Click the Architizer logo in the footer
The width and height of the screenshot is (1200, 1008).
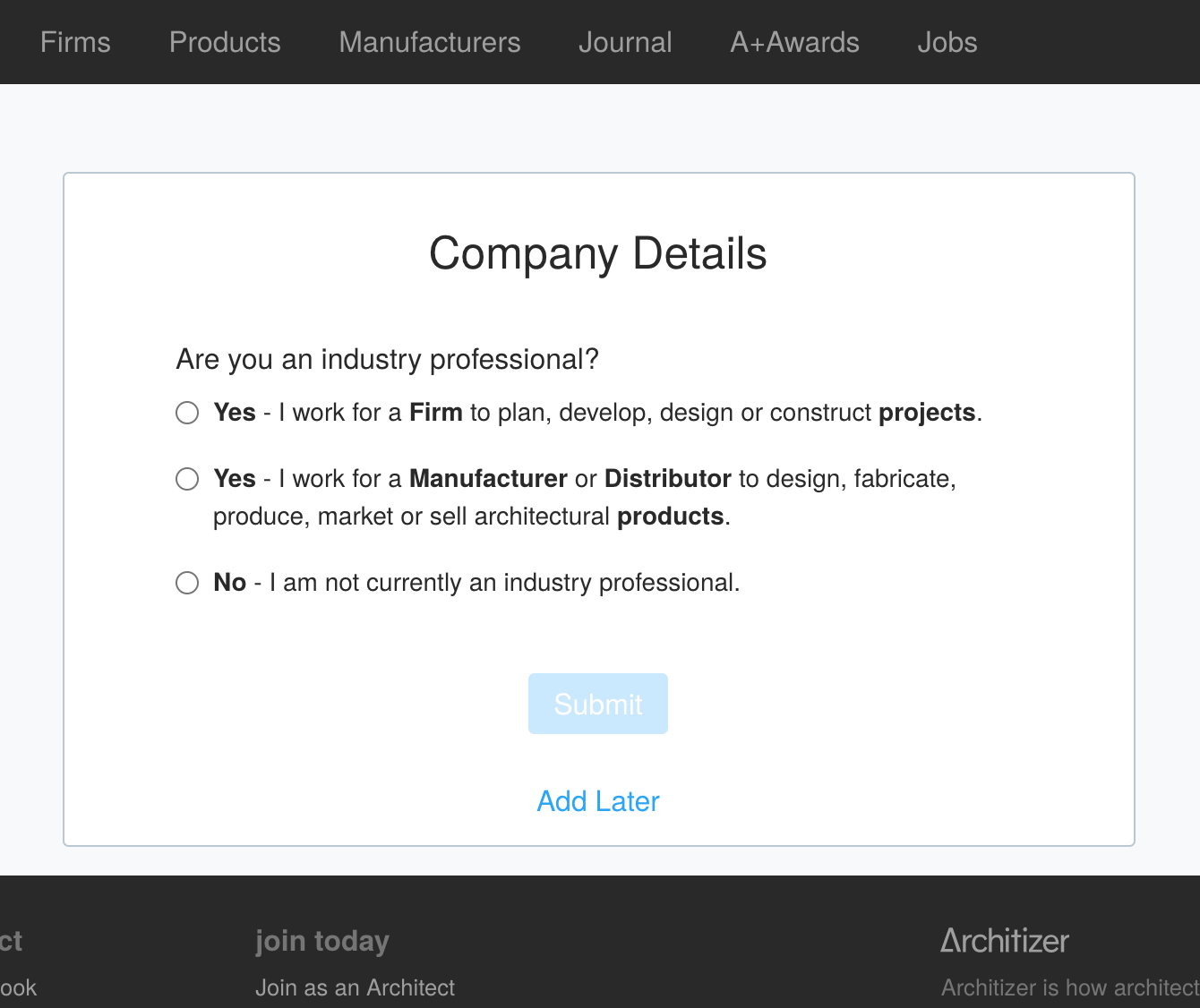pyautogui.click(x=1005, y=941)
